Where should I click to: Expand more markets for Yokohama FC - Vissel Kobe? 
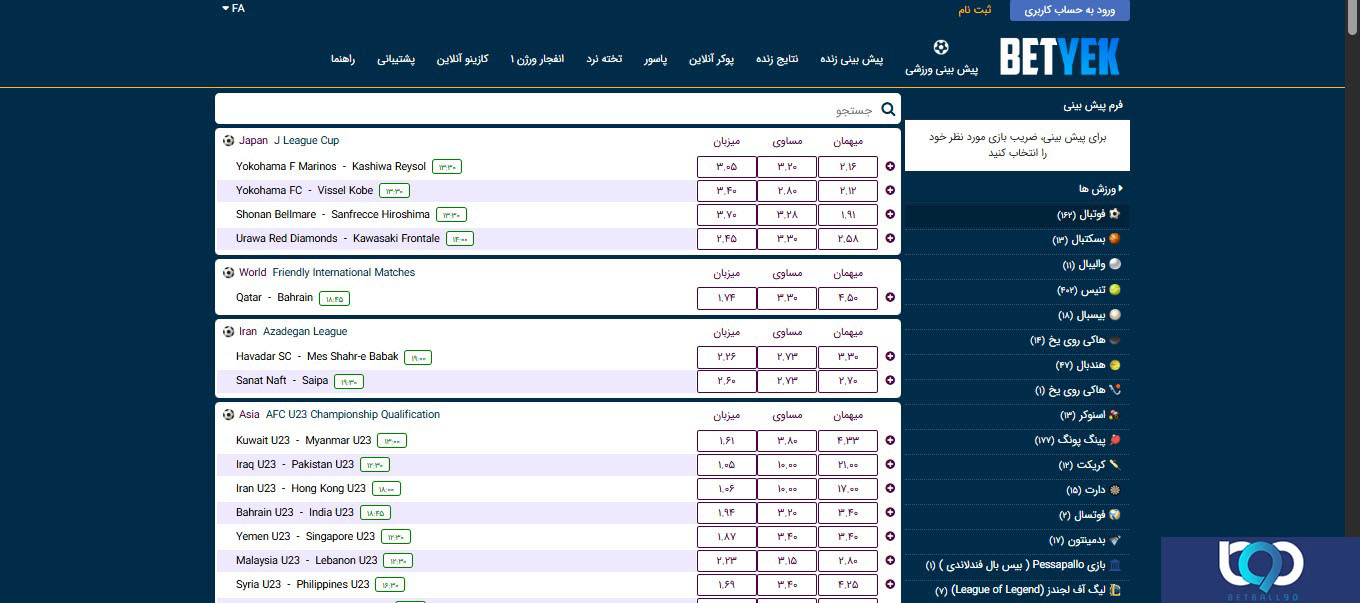[890, 191]
